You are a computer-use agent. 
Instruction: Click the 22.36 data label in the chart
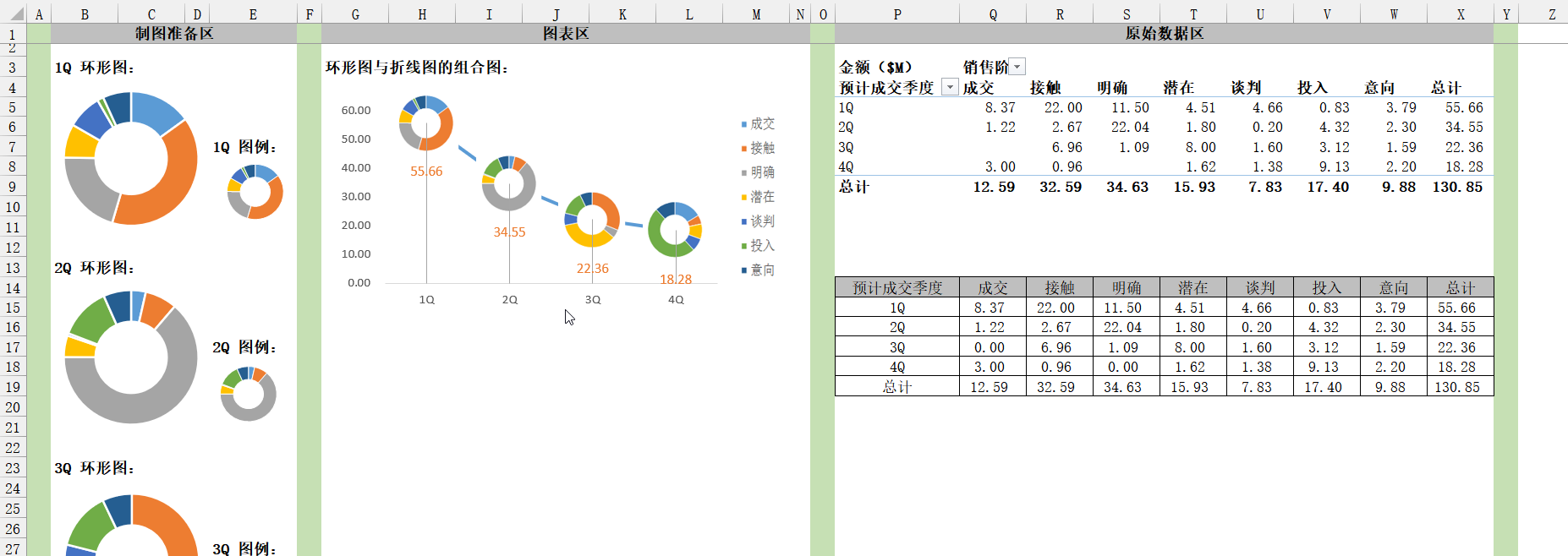point(592,269)
